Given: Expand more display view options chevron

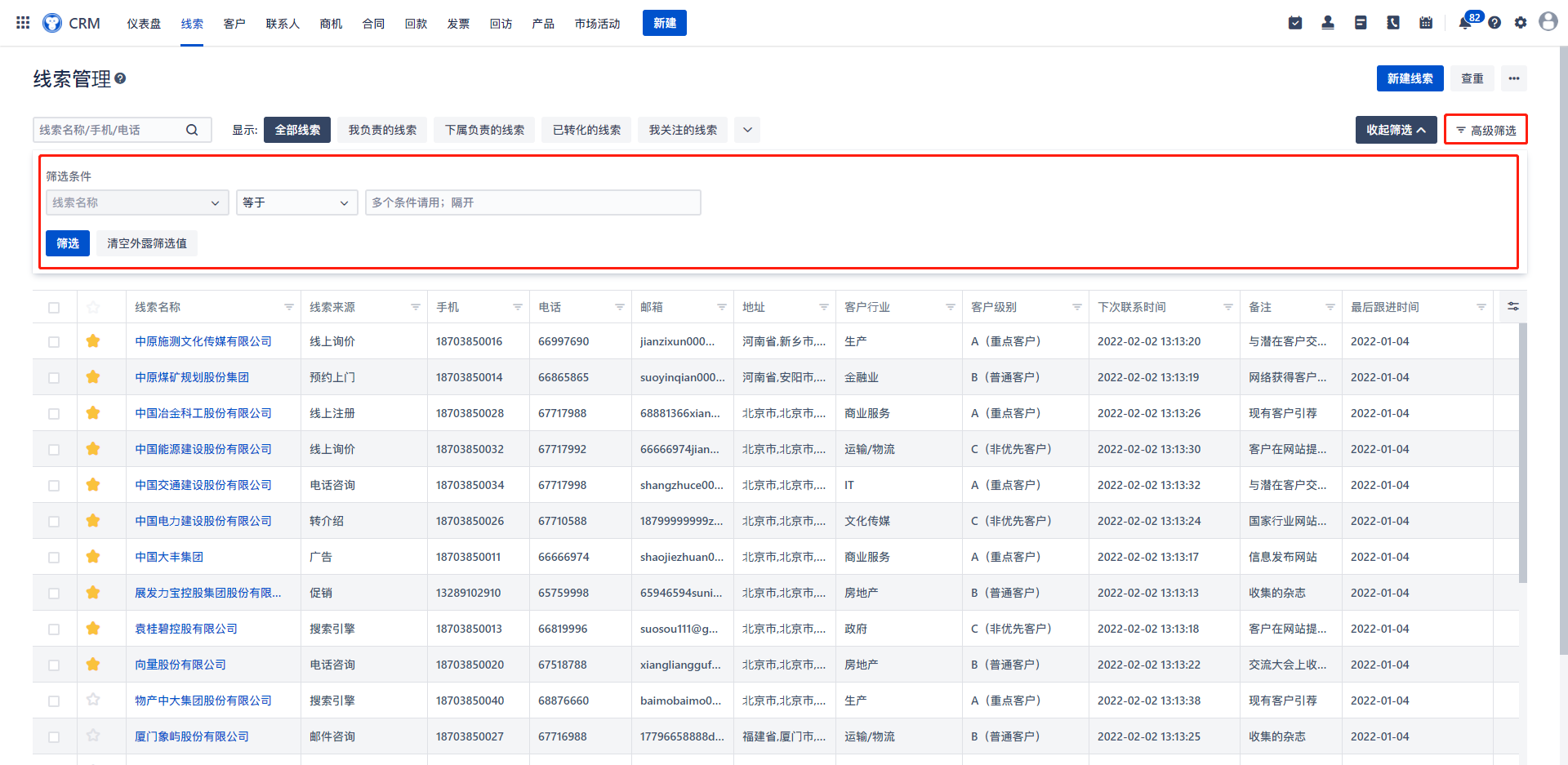Looking at the screenshot, I should coord(747,130).
